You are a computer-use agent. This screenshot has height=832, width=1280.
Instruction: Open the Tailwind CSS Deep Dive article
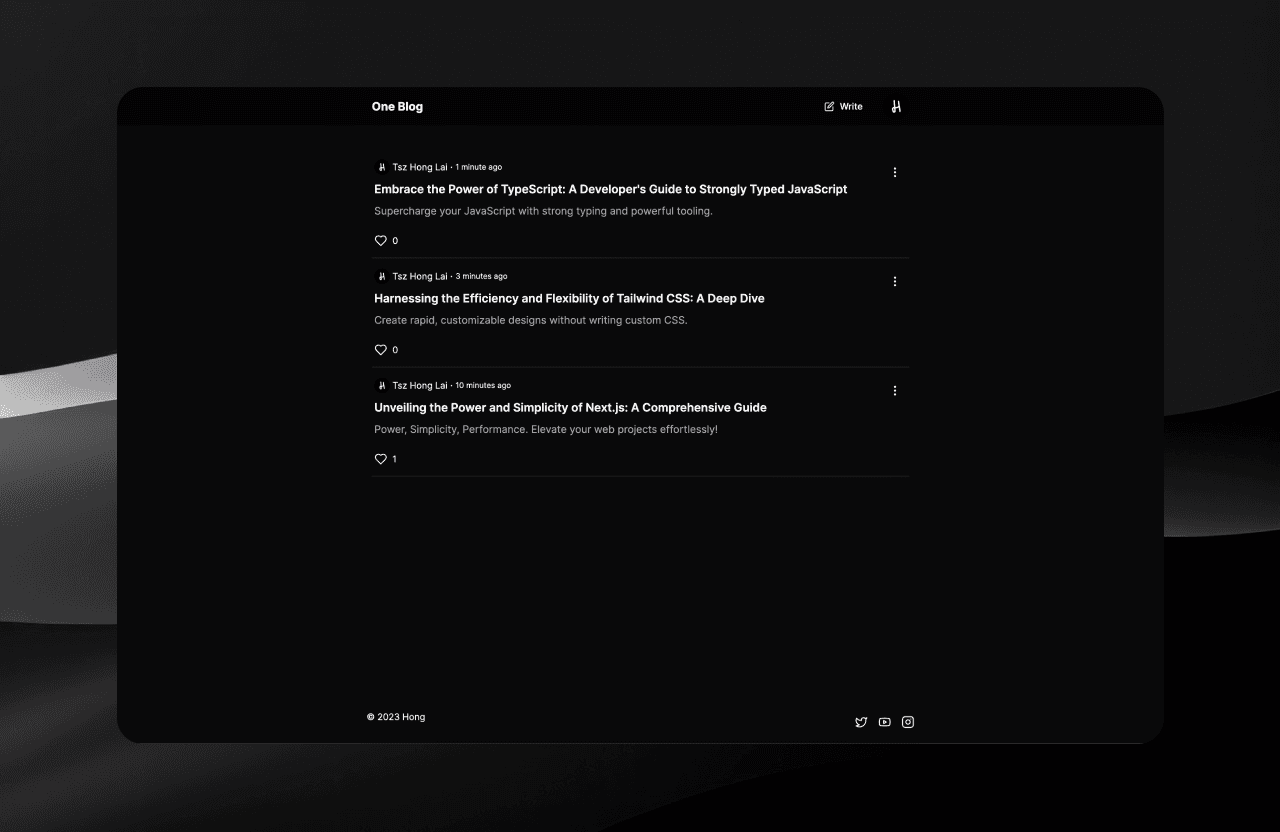tap(569, 298)
